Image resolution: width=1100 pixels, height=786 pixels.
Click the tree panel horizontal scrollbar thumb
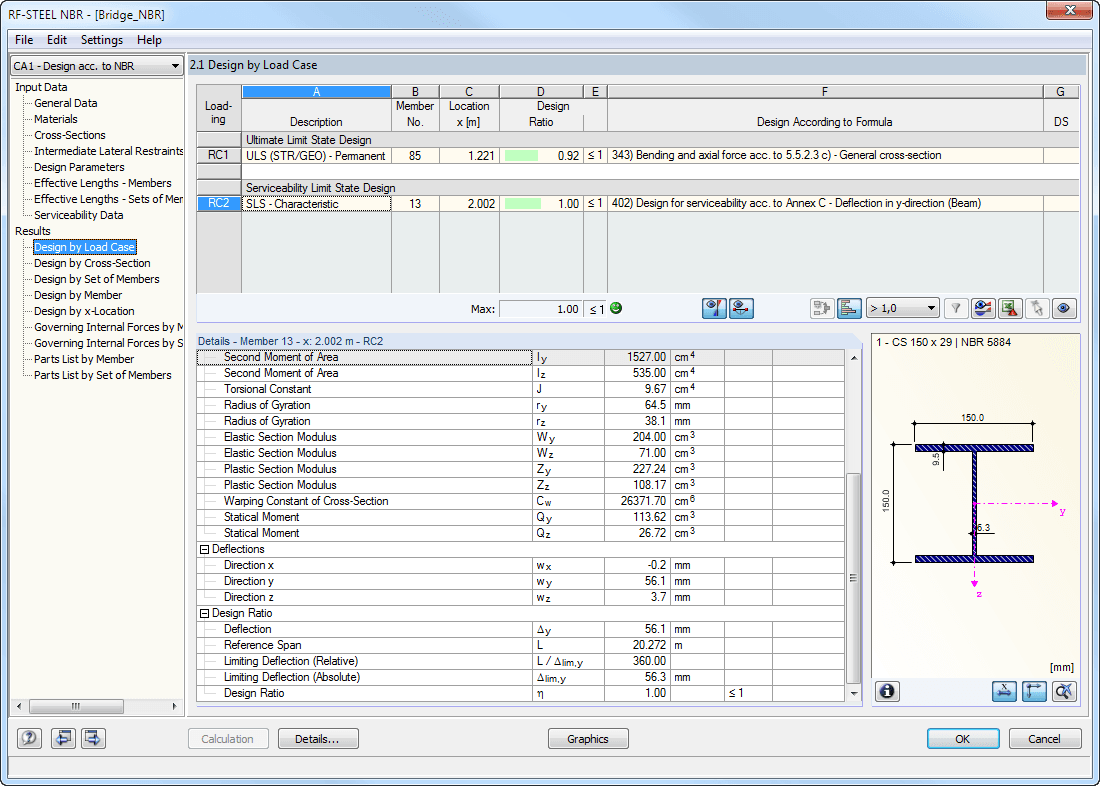click(x=76, y=706)
